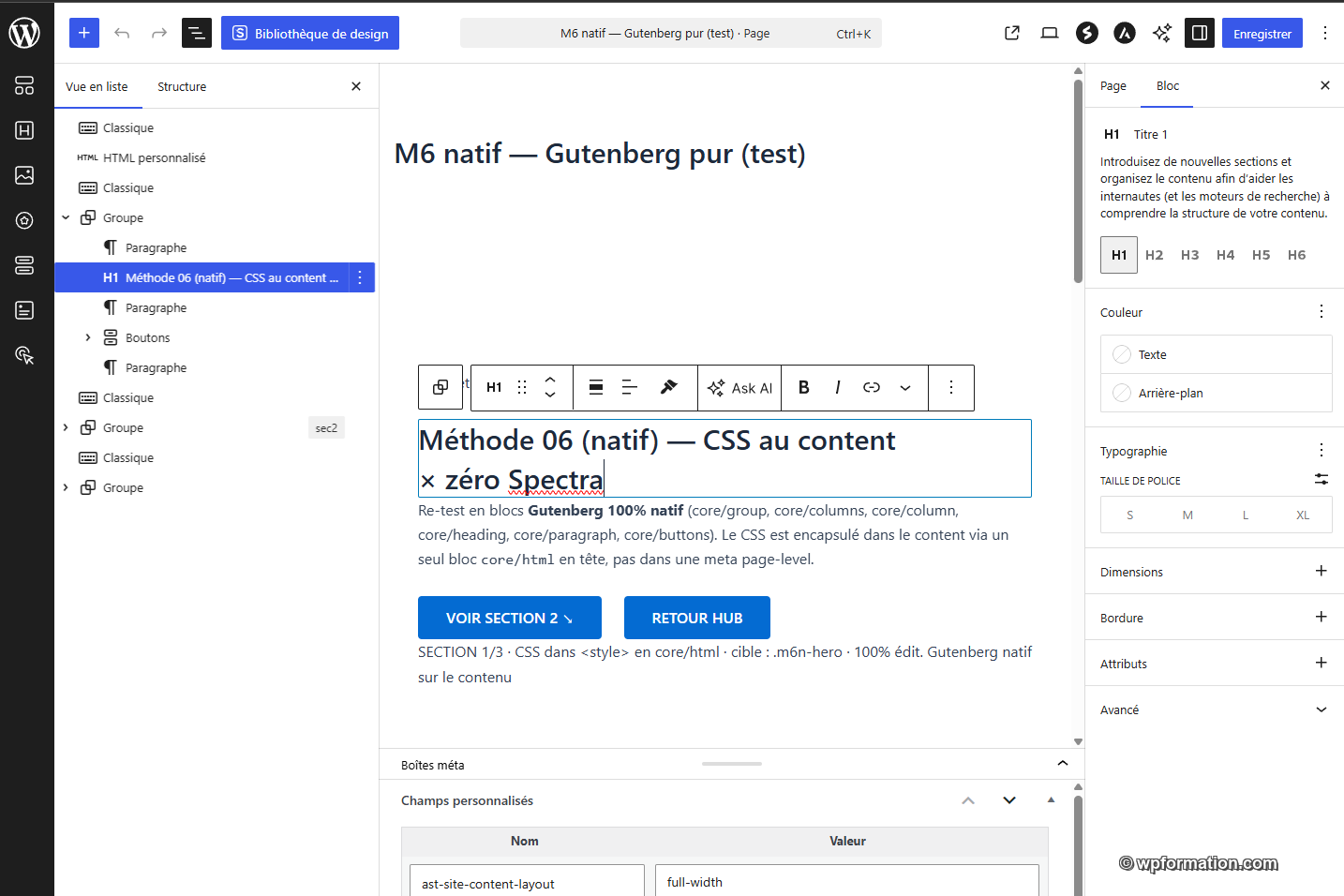Click the RETOUR HUB button
The height and width of the screenshot is (896, 1344).
tap(697, 618)
